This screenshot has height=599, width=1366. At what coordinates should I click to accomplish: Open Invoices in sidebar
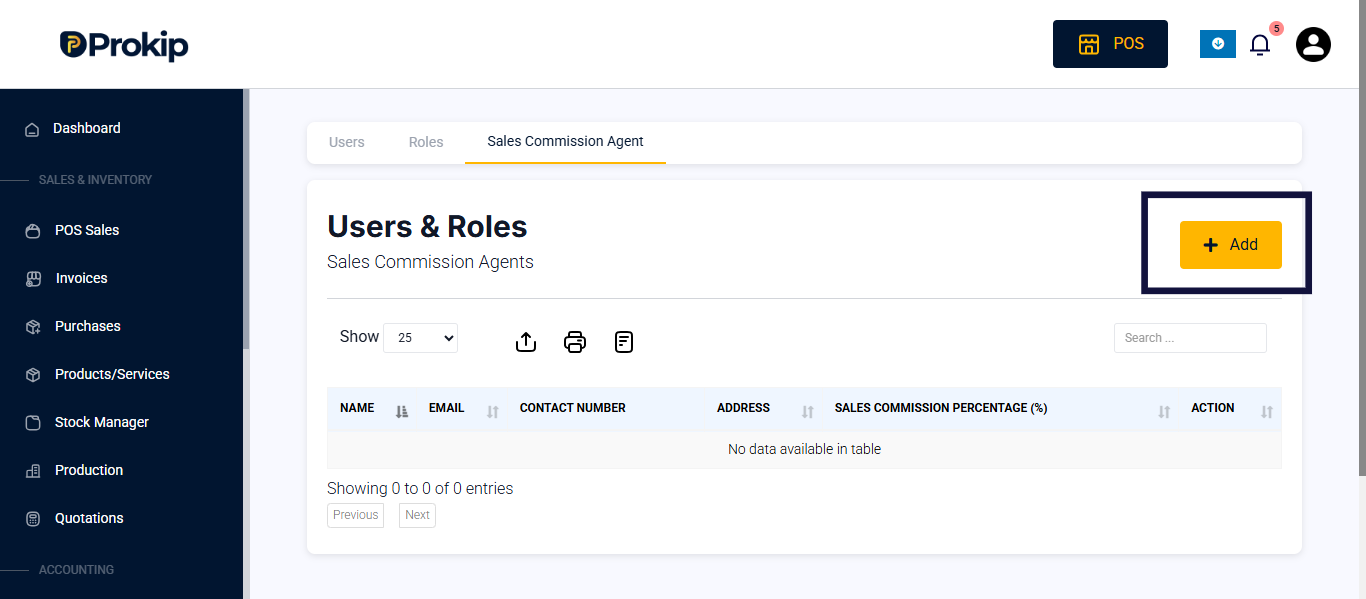pos(81,278)
